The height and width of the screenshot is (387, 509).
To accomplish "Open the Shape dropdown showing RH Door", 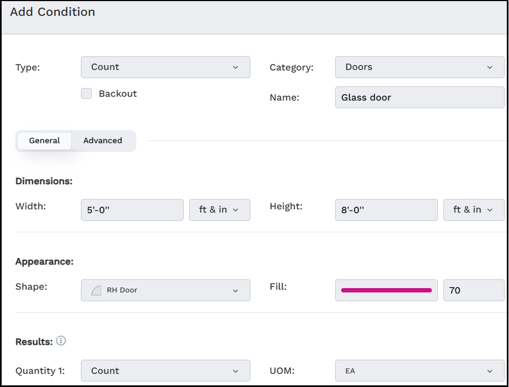I will tap(165, 290).
